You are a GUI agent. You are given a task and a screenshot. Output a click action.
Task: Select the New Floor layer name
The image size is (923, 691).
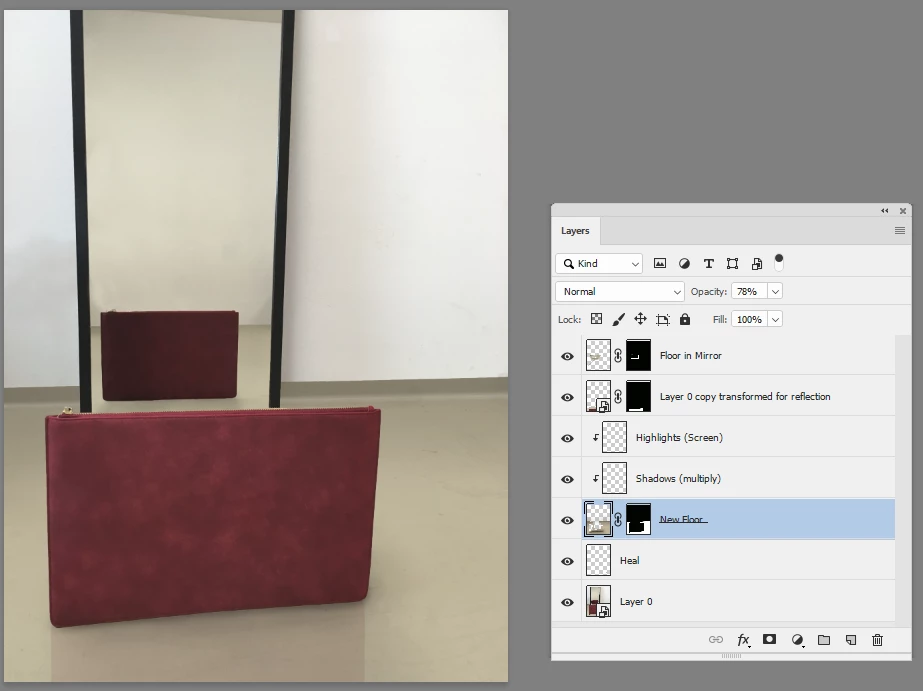point(682,519)
